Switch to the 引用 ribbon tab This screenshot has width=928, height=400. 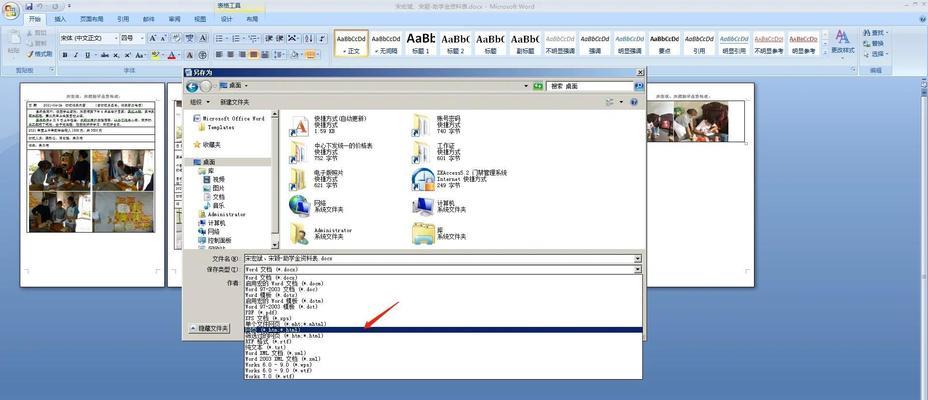click(x=123, y=19)
